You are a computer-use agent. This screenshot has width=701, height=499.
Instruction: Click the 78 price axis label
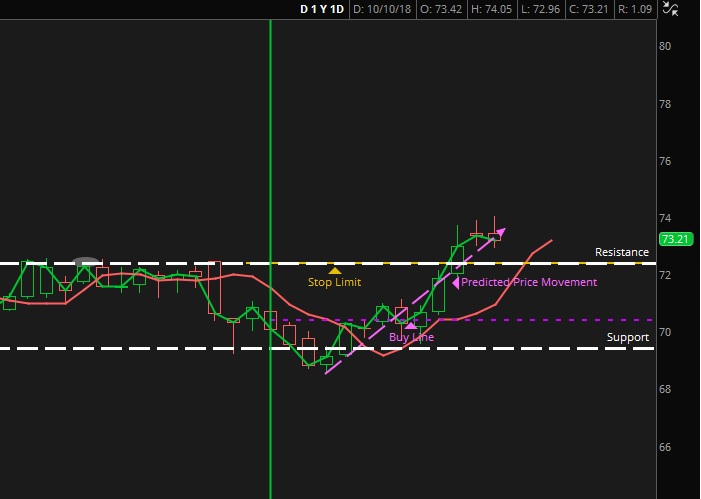tap(665, 104)
